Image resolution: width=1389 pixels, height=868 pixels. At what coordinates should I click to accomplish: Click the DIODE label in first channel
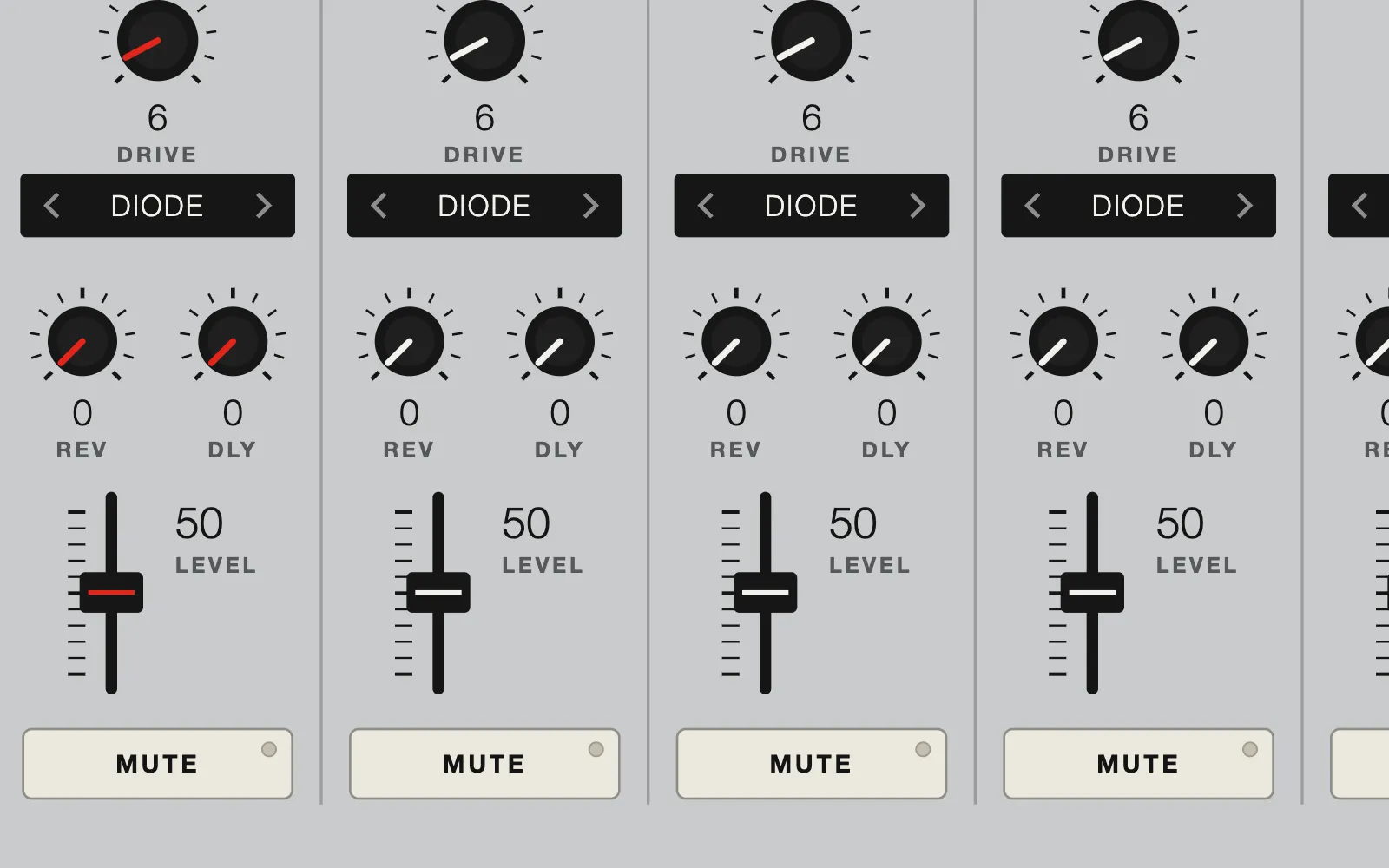click(x=157, y=206)
